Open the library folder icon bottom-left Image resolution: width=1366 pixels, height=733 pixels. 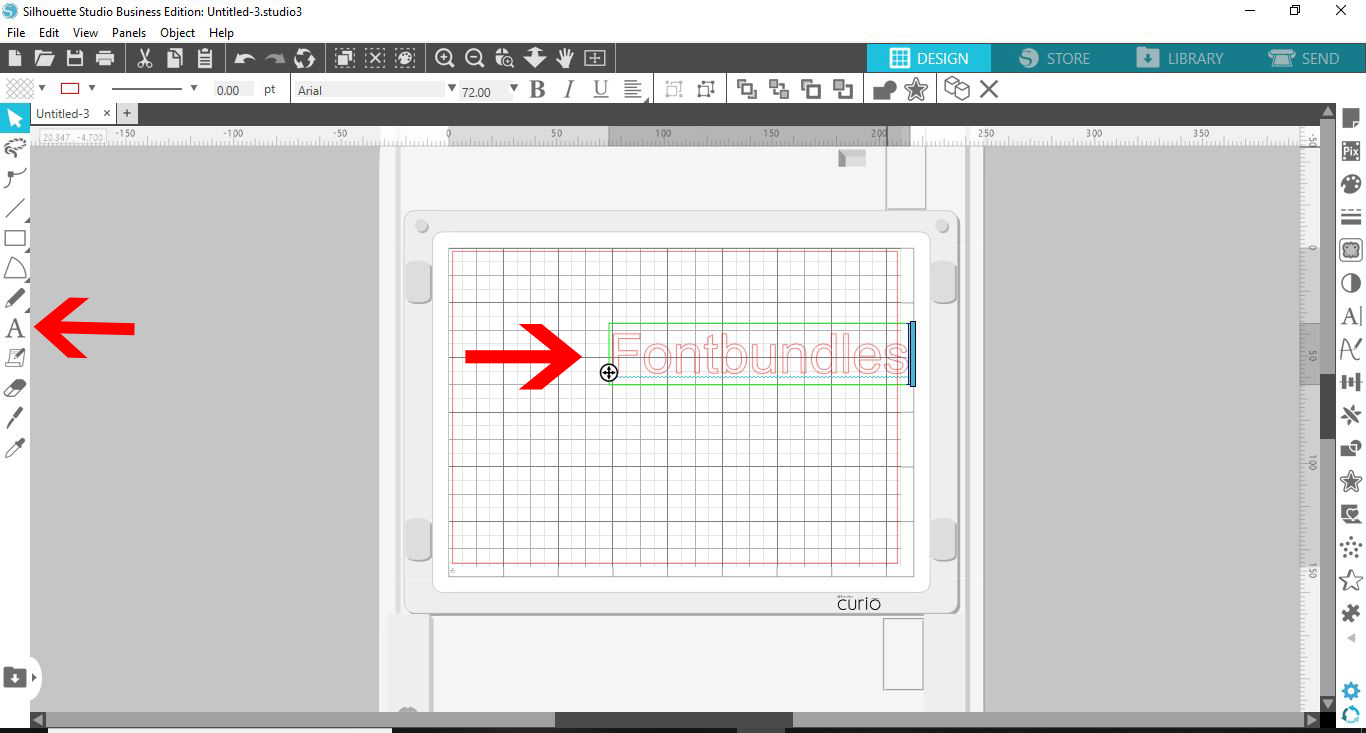pos(14,677)
